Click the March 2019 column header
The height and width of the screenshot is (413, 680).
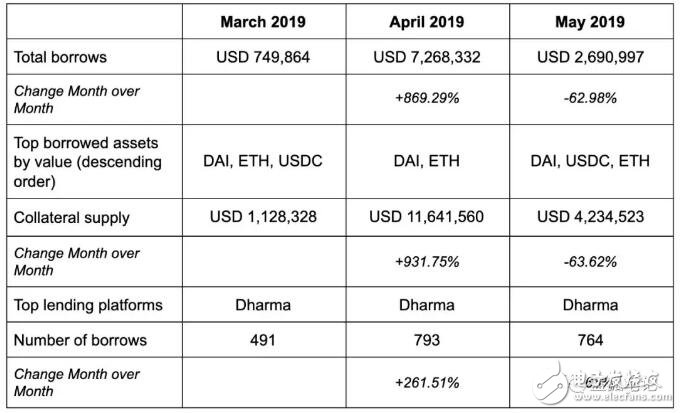pyautogui.click(x=264, y=22)
